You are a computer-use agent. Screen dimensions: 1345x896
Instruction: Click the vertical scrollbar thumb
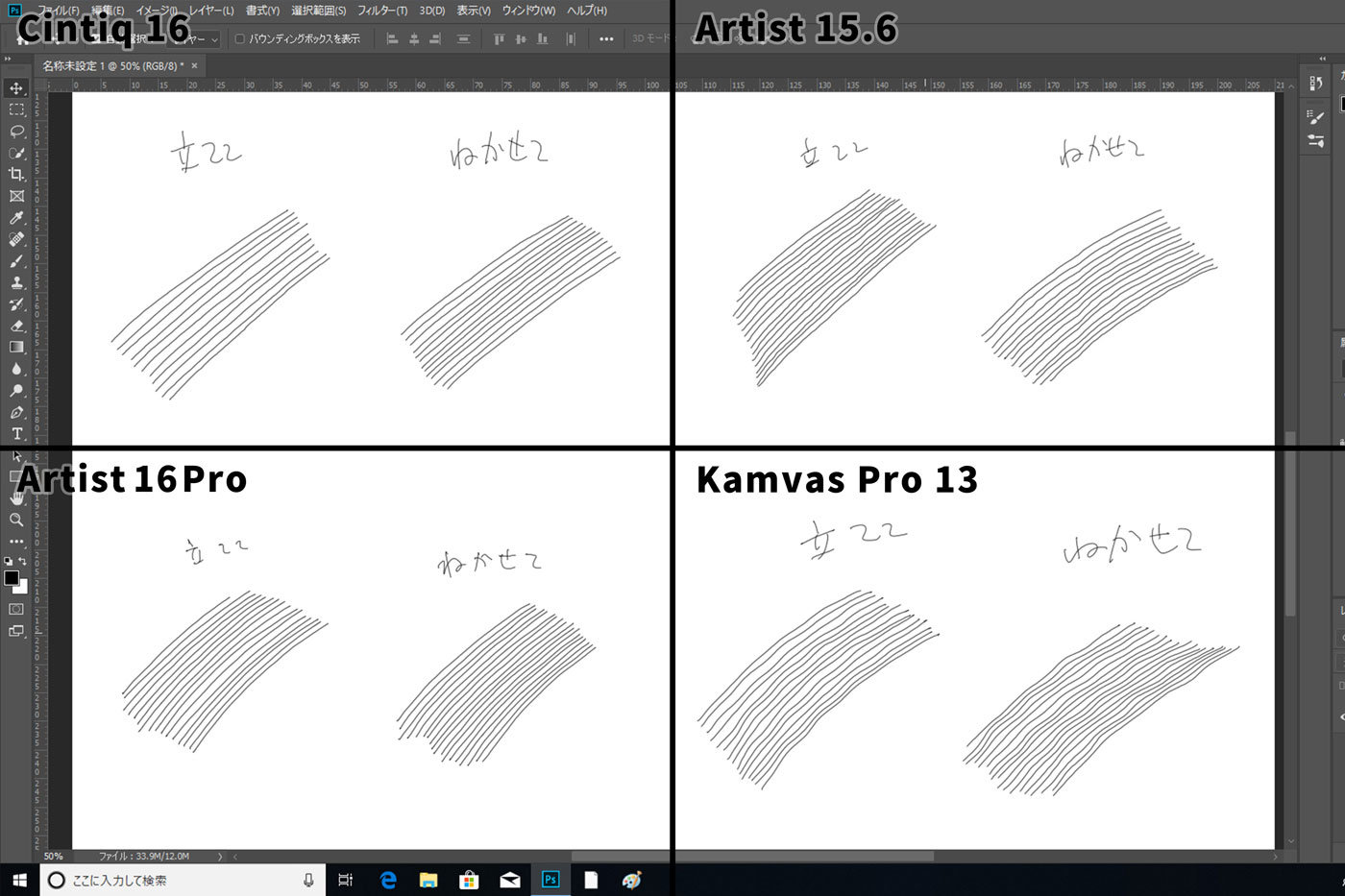tap(1290, 523)
